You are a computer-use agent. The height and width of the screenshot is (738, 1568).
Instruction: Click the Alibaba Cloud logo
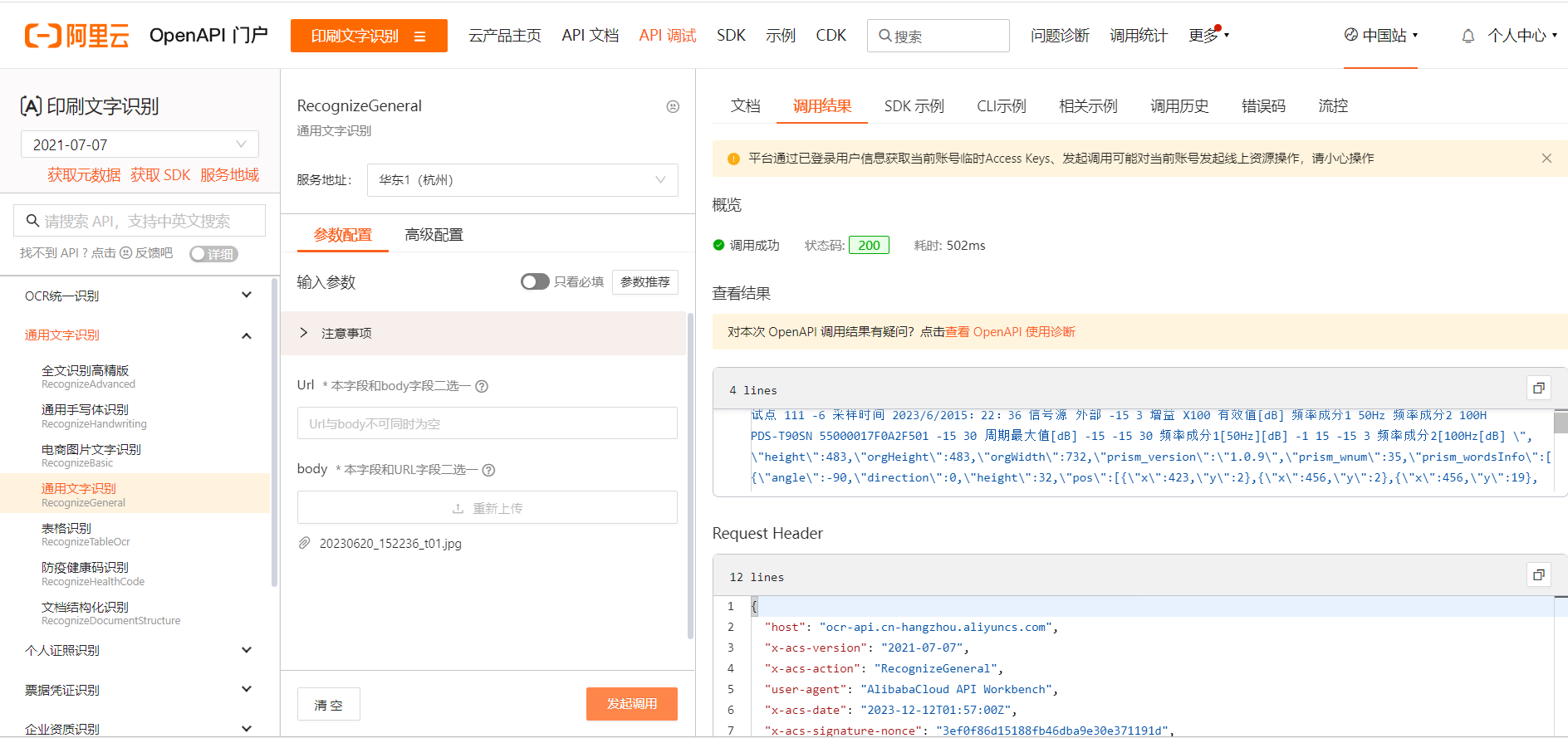[x=76, y=36]
